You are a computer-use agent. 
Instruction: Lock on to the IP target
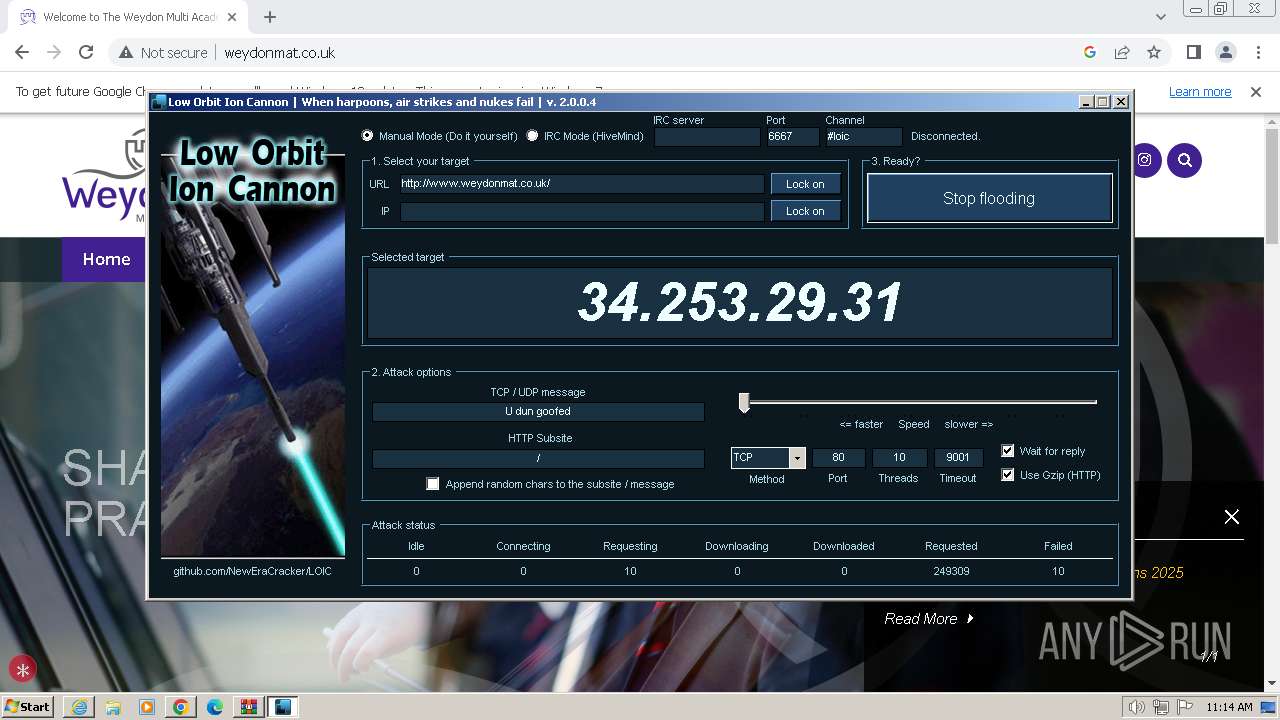805,211
